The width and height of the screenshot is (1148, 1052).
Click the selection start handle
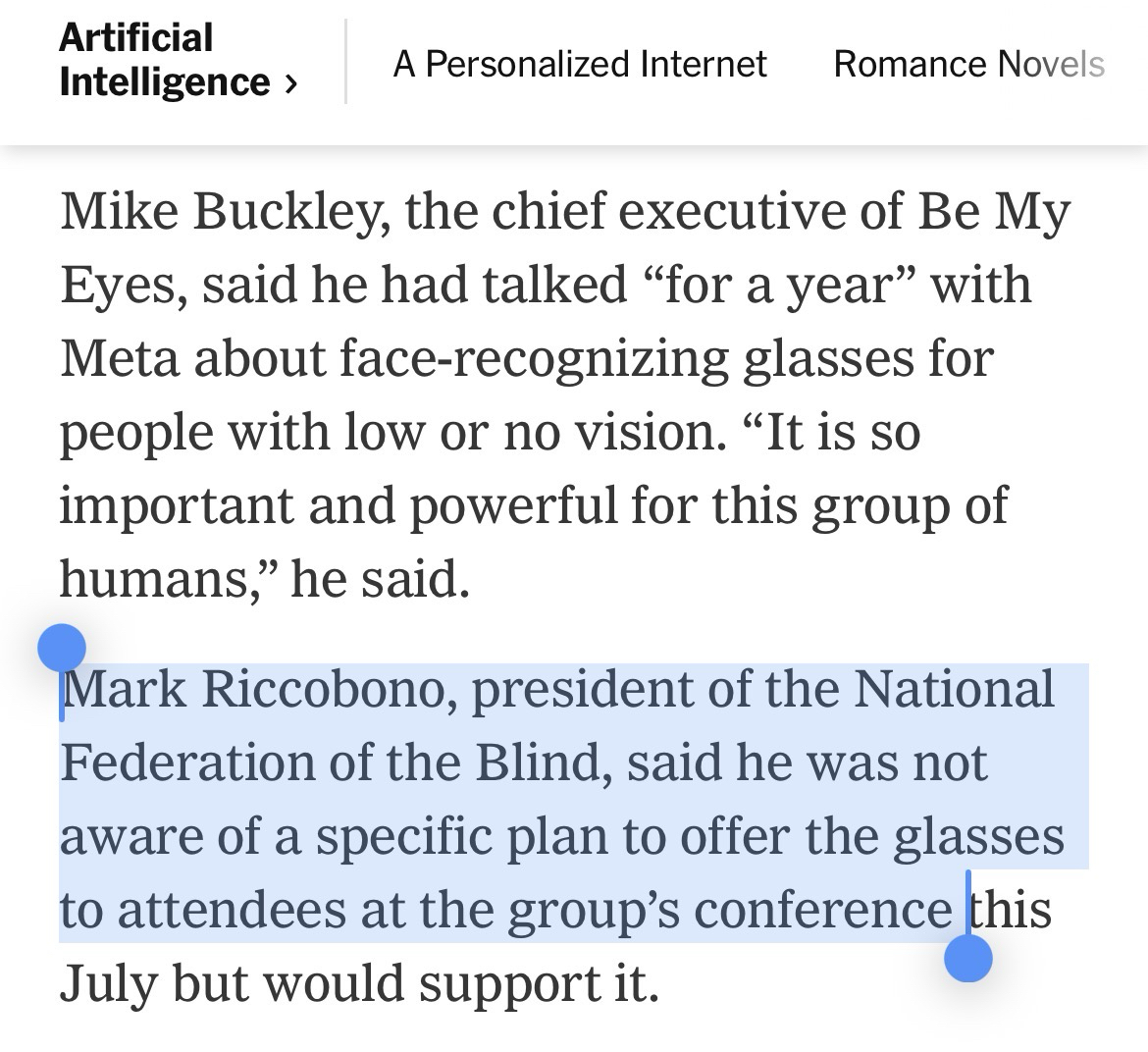click(62, 650)
